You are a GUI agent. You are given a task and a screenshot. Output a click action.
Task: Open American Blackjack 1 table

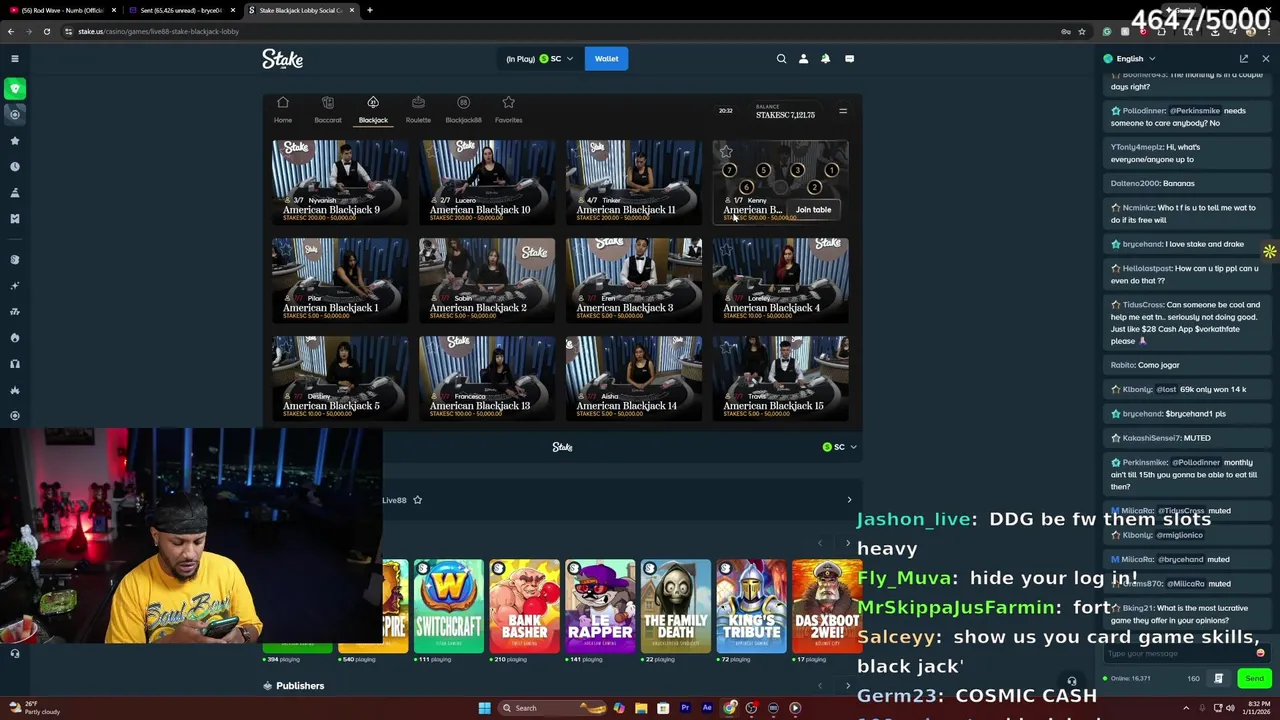point(340,280)
